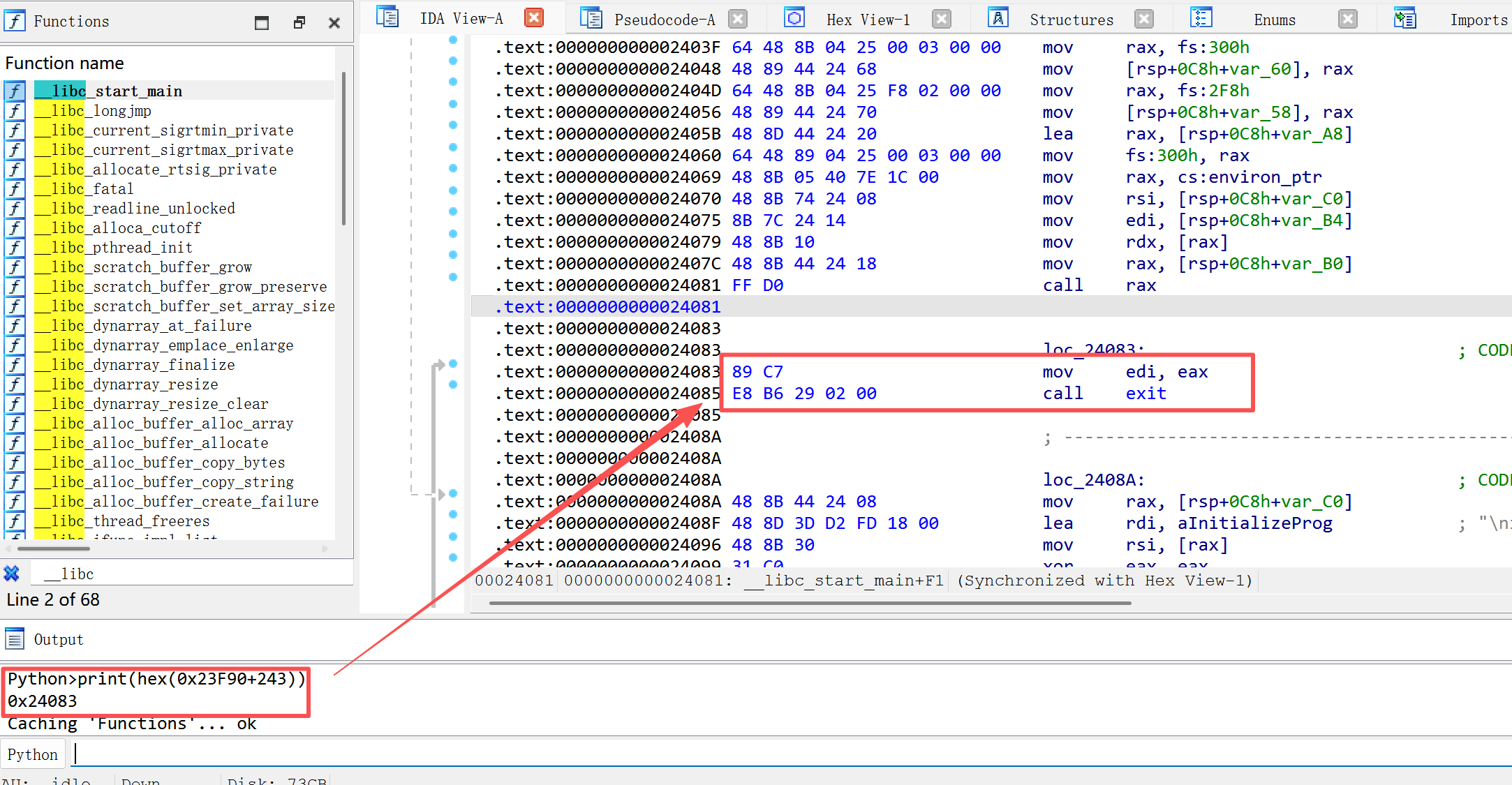Image resolution: width=1512 pixels, height=785 pixels.
Task: Close the IDA View-A tab
Action: [x=534, y=18]
